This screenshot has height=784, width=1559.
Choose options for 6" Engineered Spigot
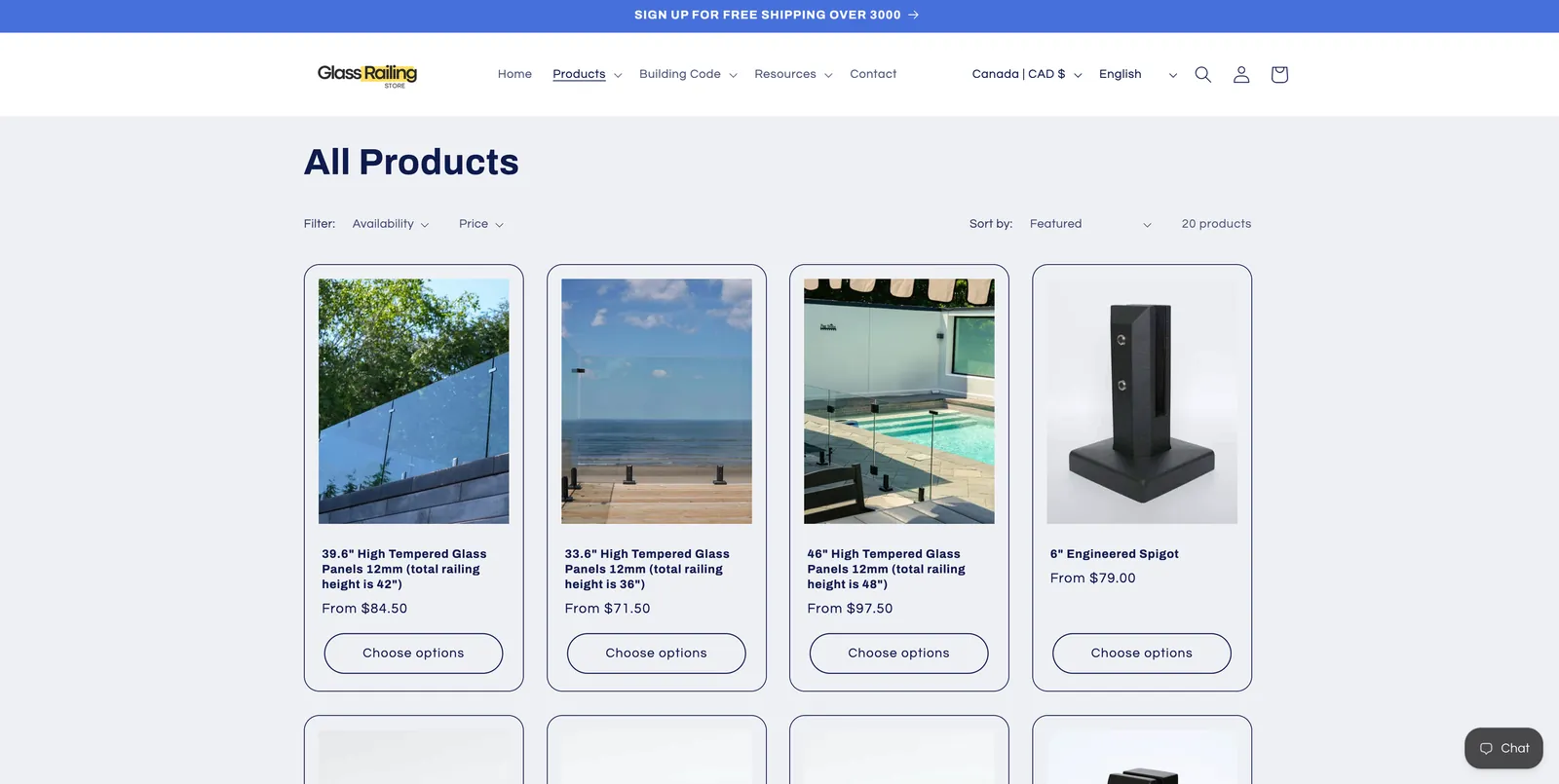click(1142, 653)
